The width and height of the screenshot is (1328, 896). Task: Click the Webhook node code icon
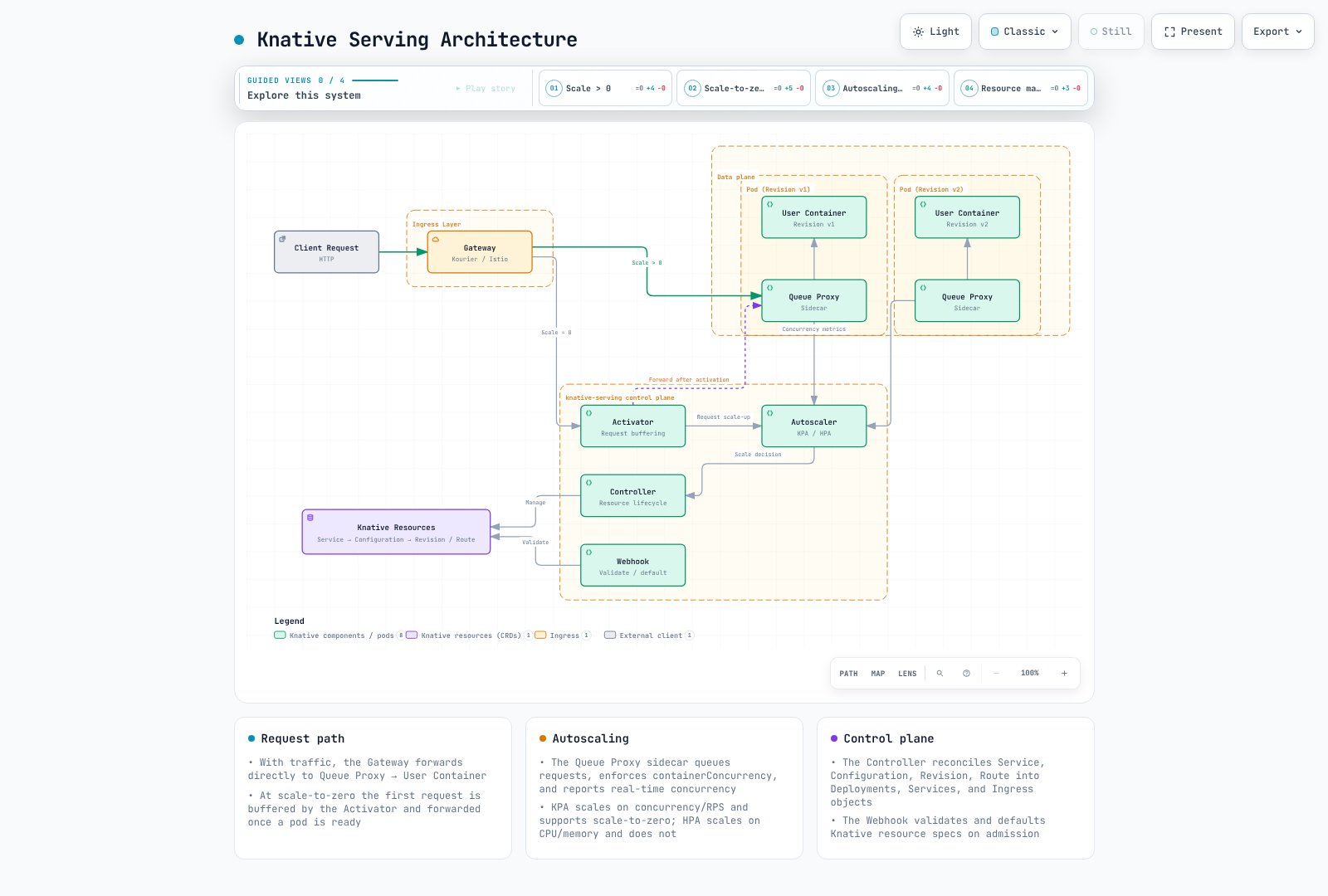(589, 553)
